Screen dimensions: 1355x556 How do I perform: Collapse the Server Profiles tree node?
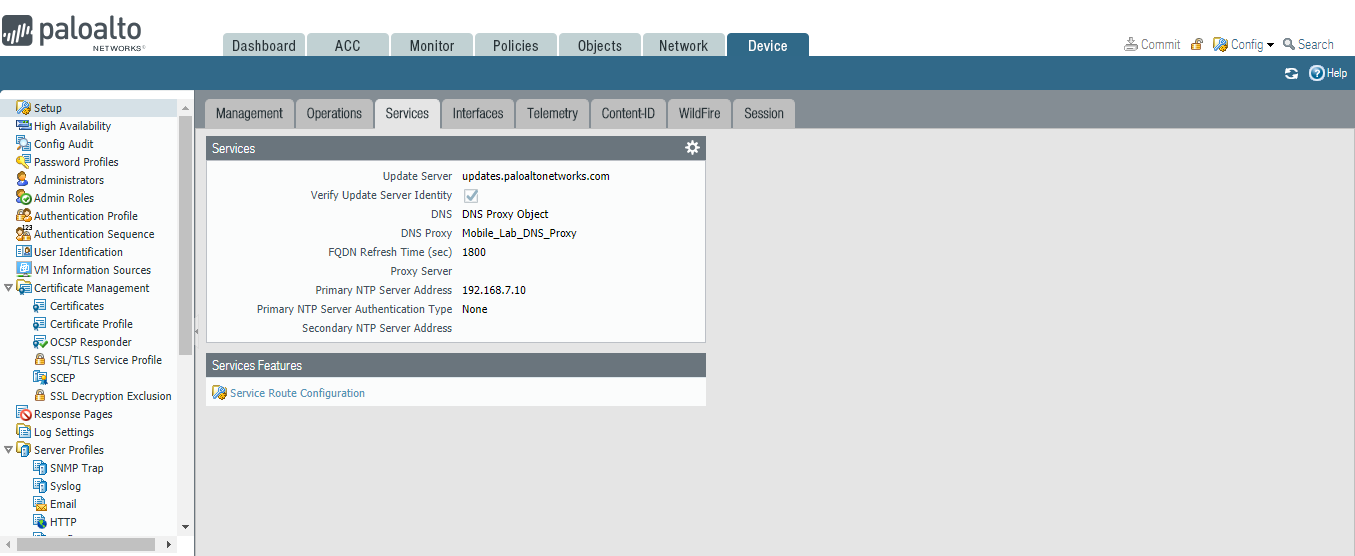(x=8, y=450)
